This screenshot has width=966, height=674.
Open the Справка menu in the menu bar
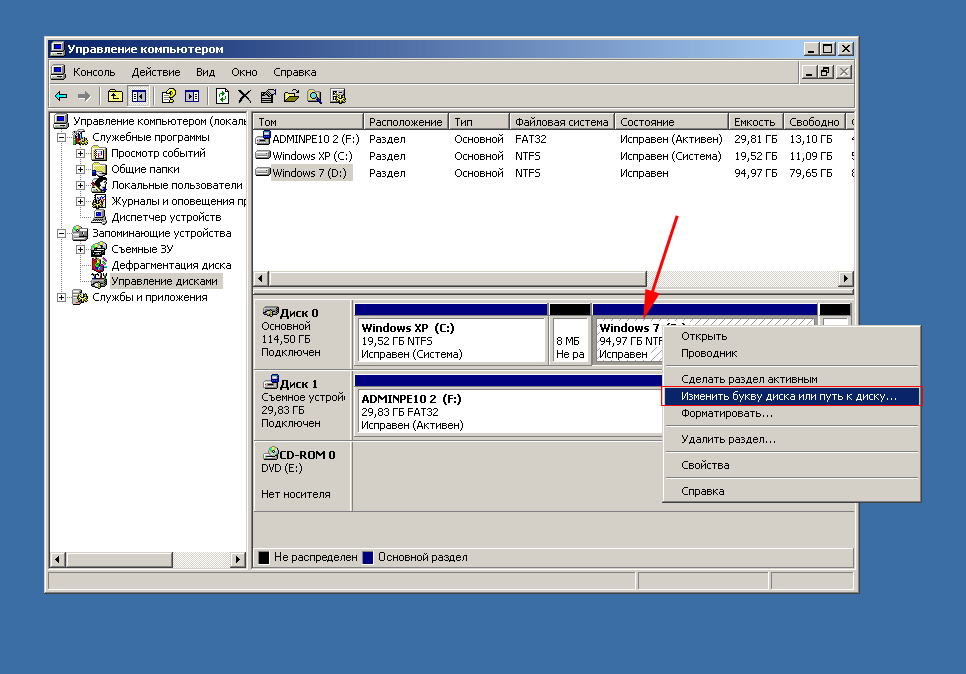pyautogui.click(x=295, y=72)
